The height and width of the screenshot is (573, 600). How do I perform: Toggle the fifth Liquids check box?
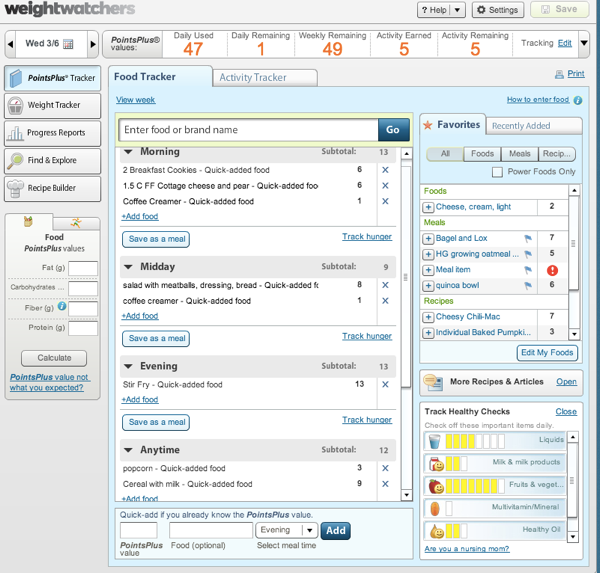479,441
